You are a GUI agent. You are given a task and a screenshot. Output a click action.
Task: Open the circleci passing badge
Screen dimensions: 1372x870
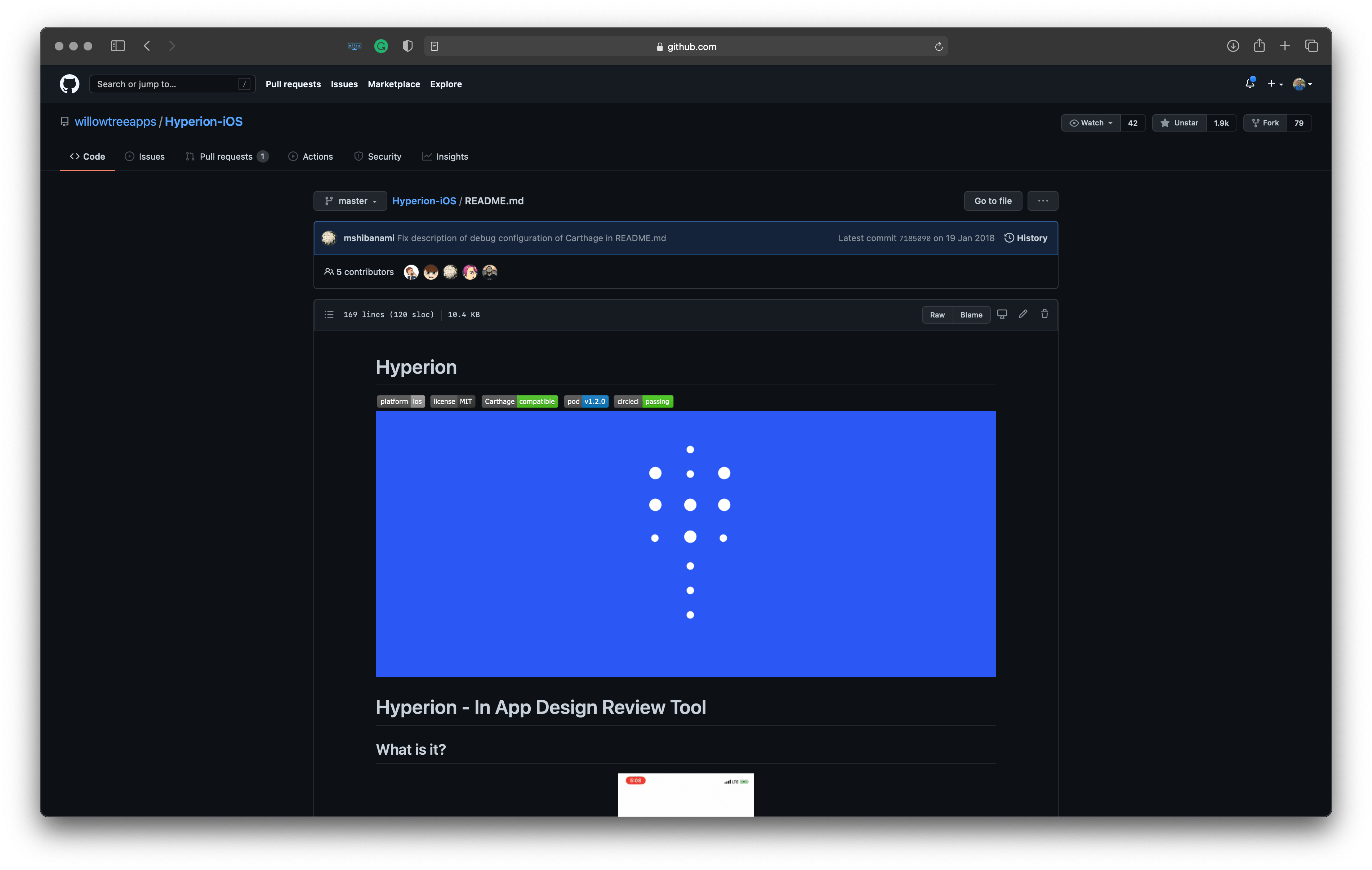[643, 401]
